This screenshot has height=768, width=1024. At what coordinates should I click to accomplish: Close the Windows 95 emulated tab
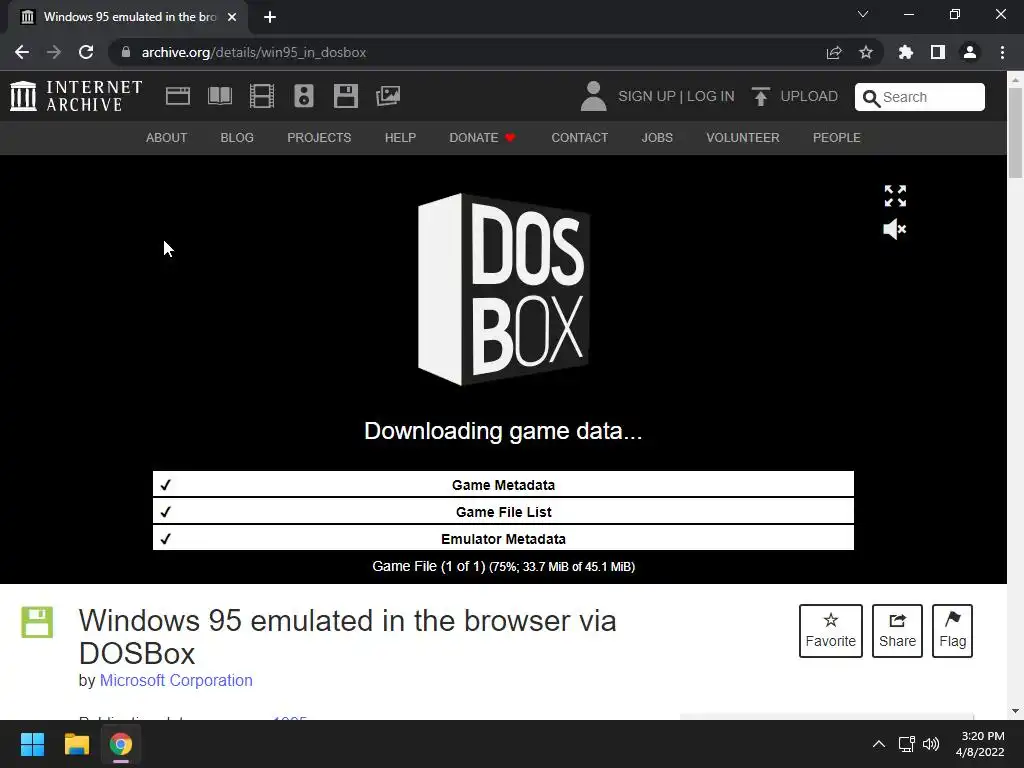[x=232, y=17]
